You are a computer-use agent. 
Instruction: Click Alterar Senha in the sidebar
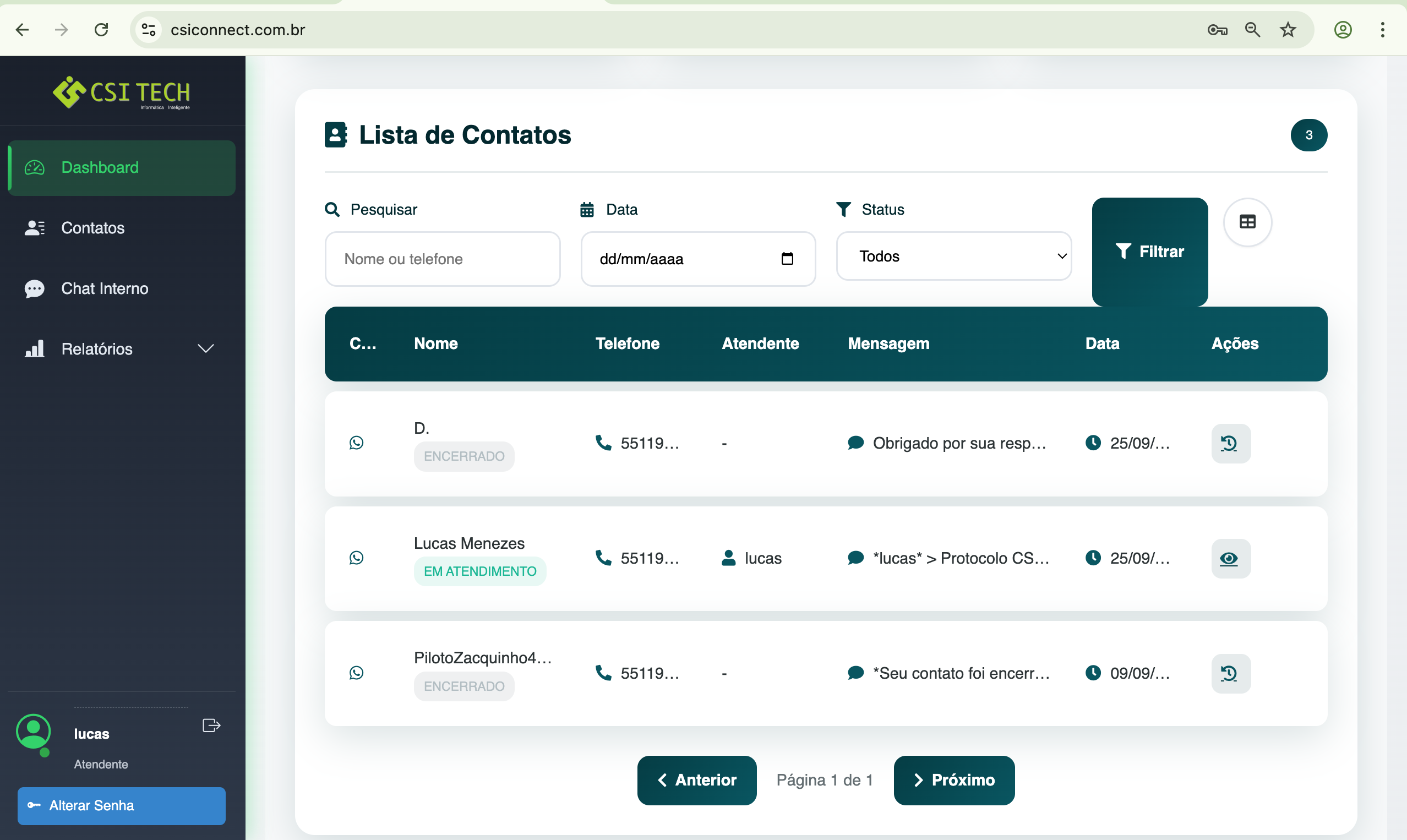tap(121, 805)
